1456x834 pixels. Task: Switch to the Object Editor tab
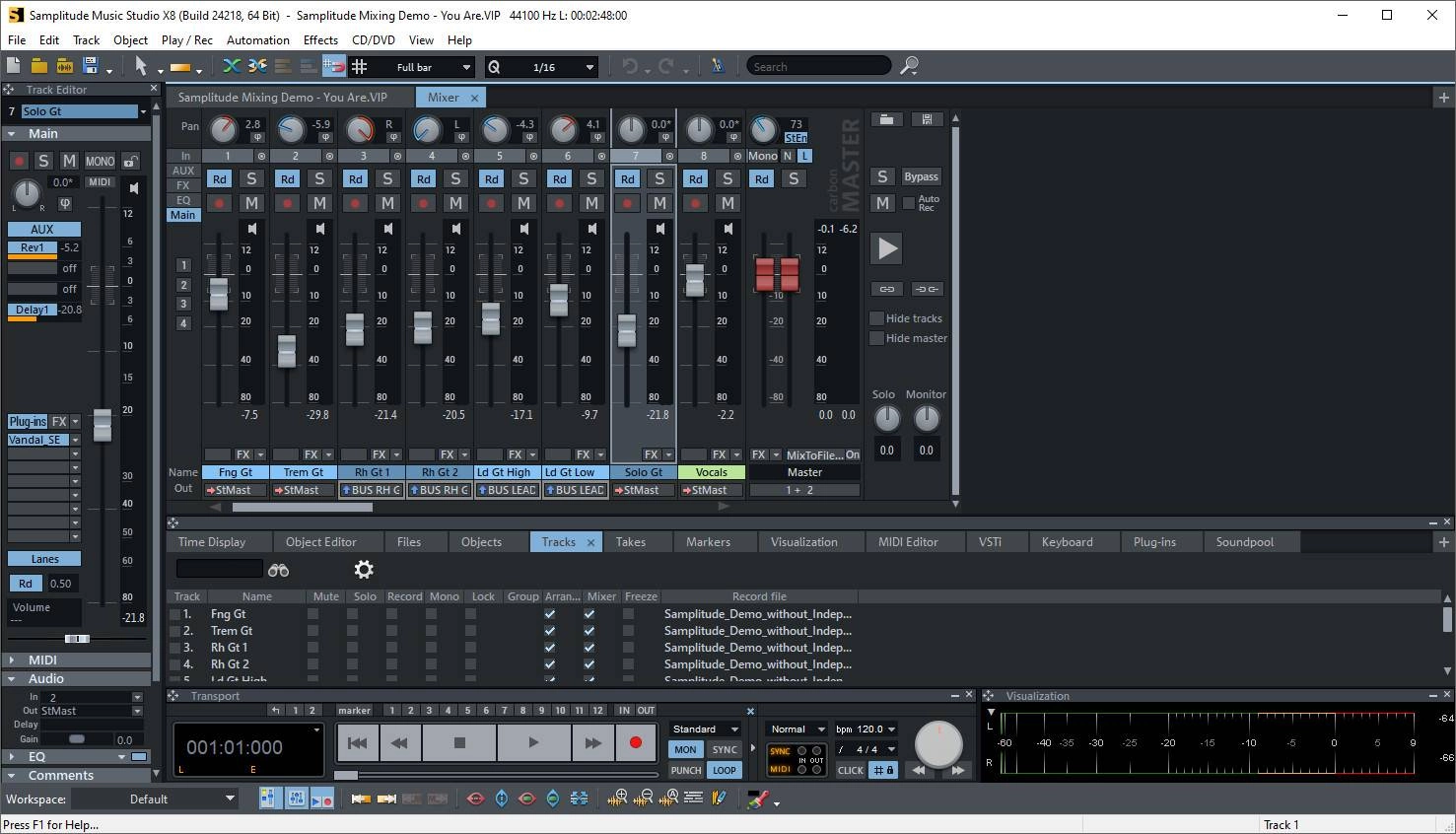320,542
